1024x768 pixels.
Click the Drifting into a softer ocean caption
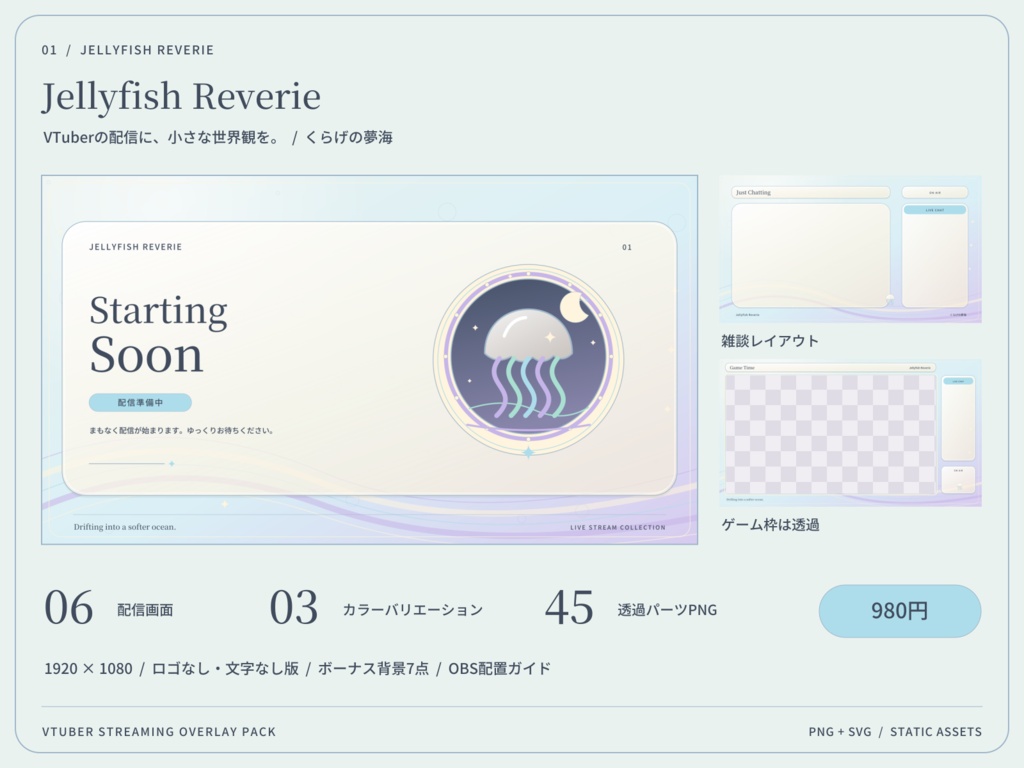point(125,527)
